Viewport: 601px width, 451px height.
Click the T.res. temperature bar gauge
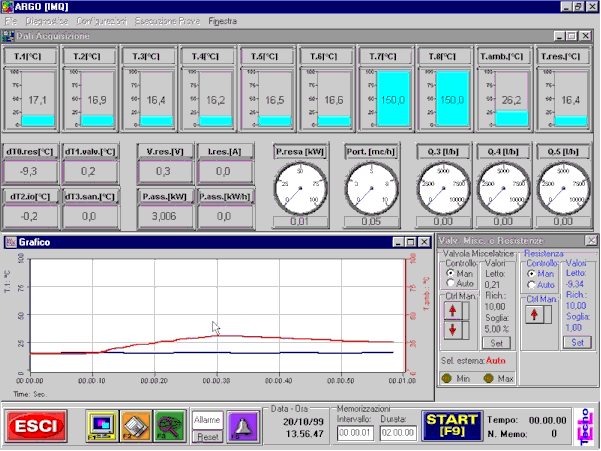click(563, 98)
